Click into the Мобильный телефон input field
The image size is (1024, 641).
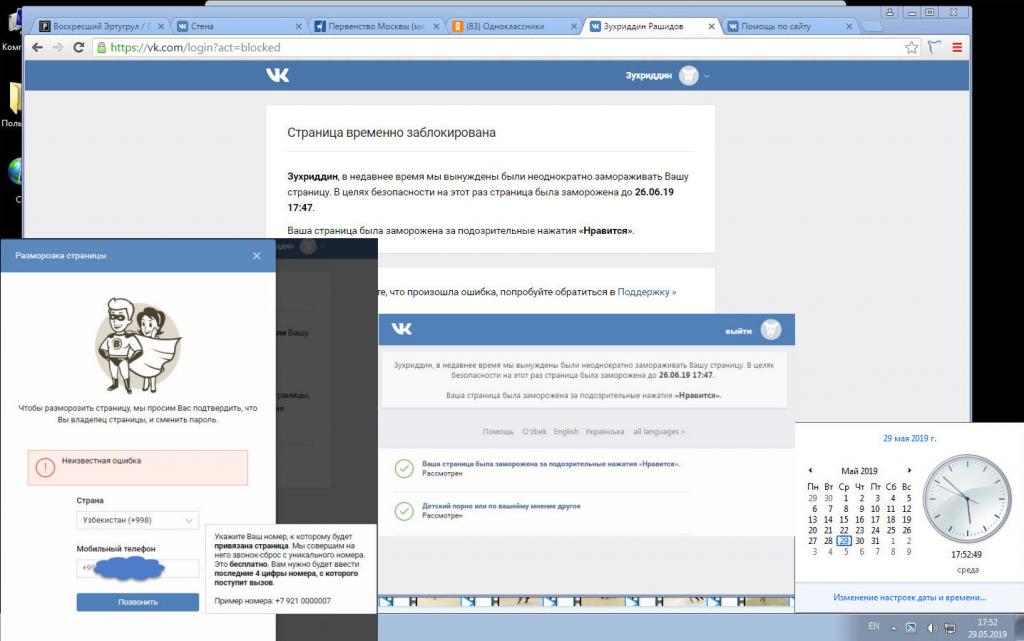pyautogui.click(x=138, y=568)
